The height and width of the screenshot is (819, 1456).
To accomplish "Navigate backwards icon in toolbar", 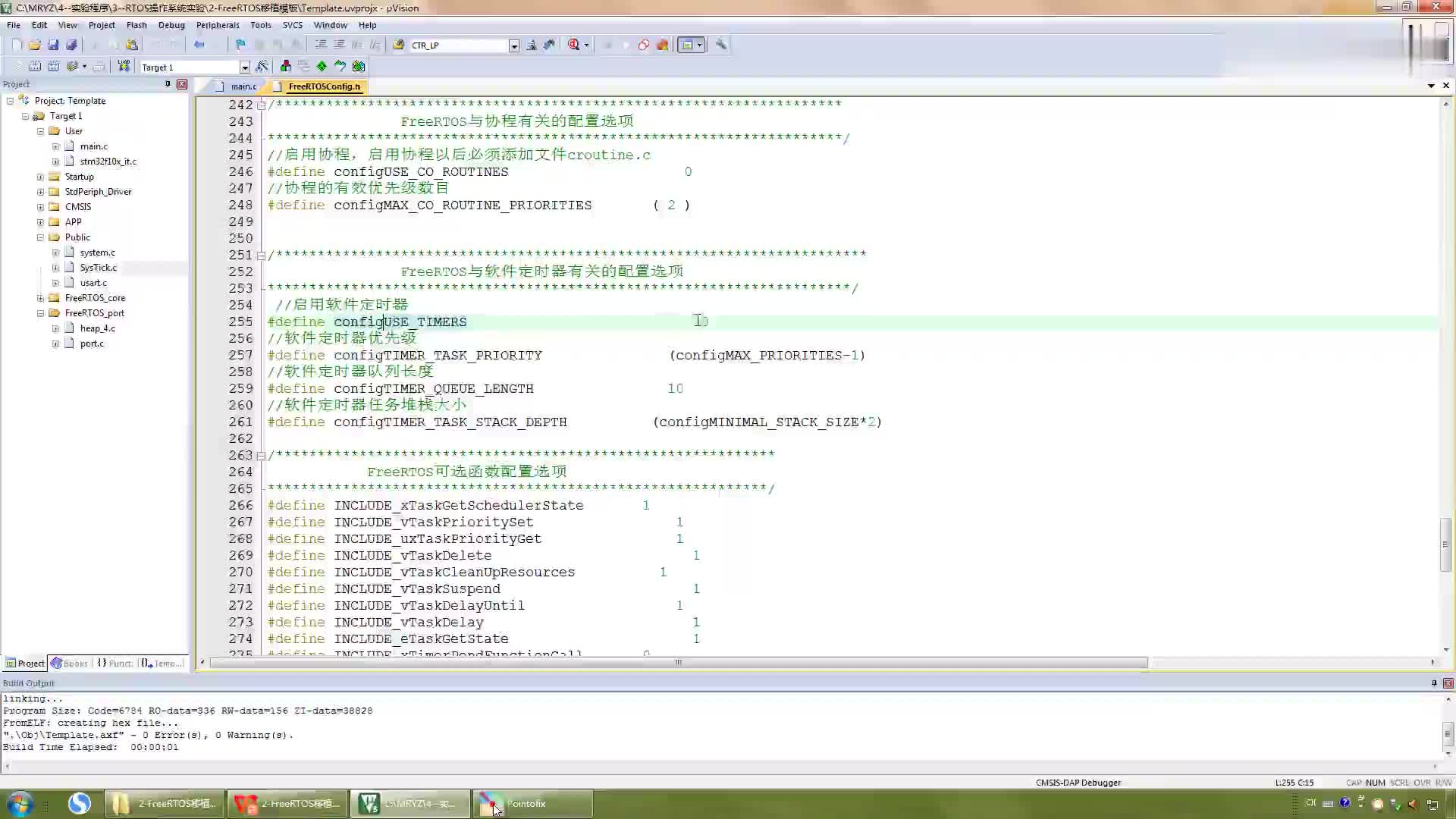I will click(199, 45).
